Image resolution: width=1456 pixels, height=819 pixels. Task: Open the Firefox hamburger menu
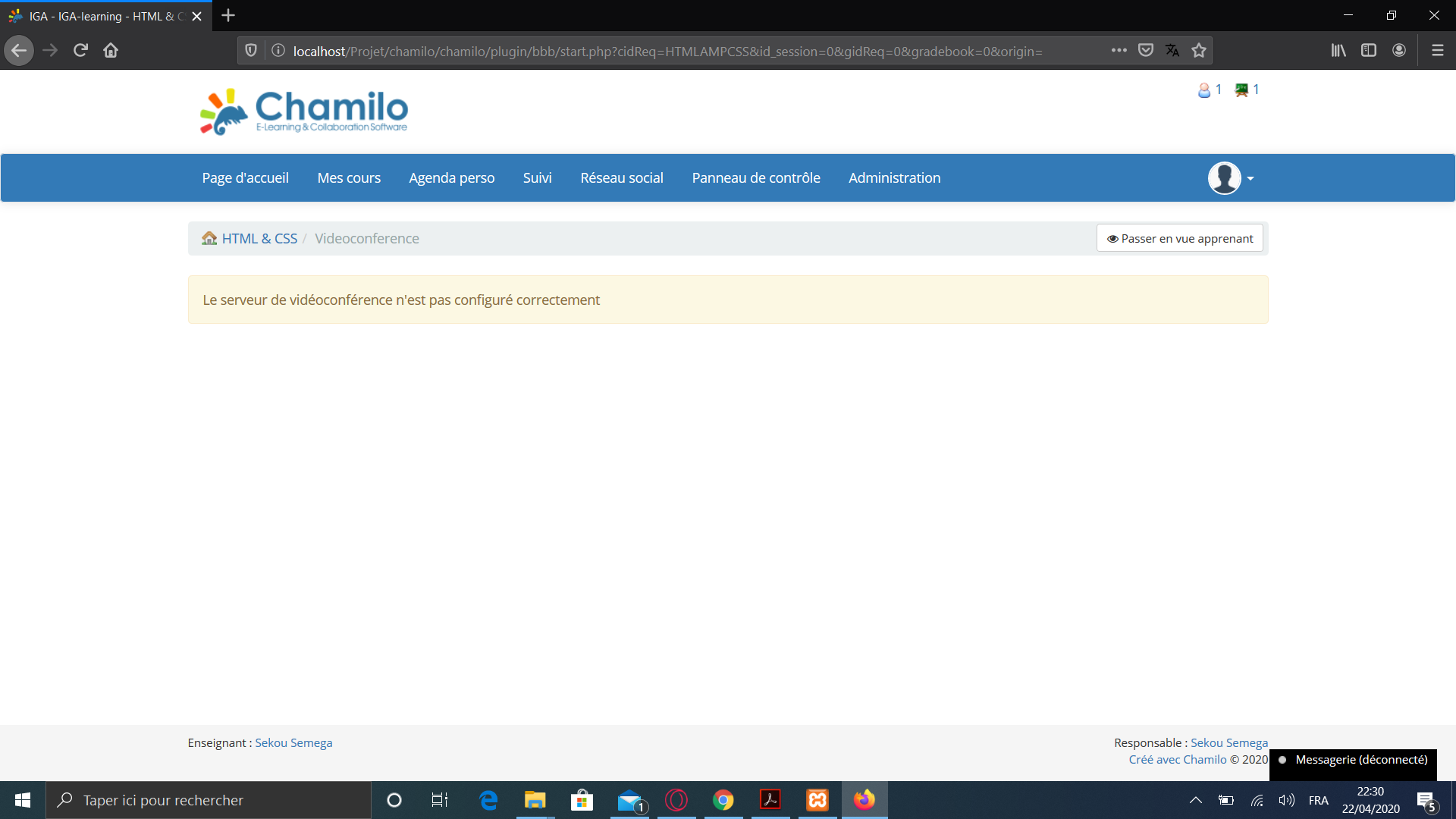(x=1439, y=50)
